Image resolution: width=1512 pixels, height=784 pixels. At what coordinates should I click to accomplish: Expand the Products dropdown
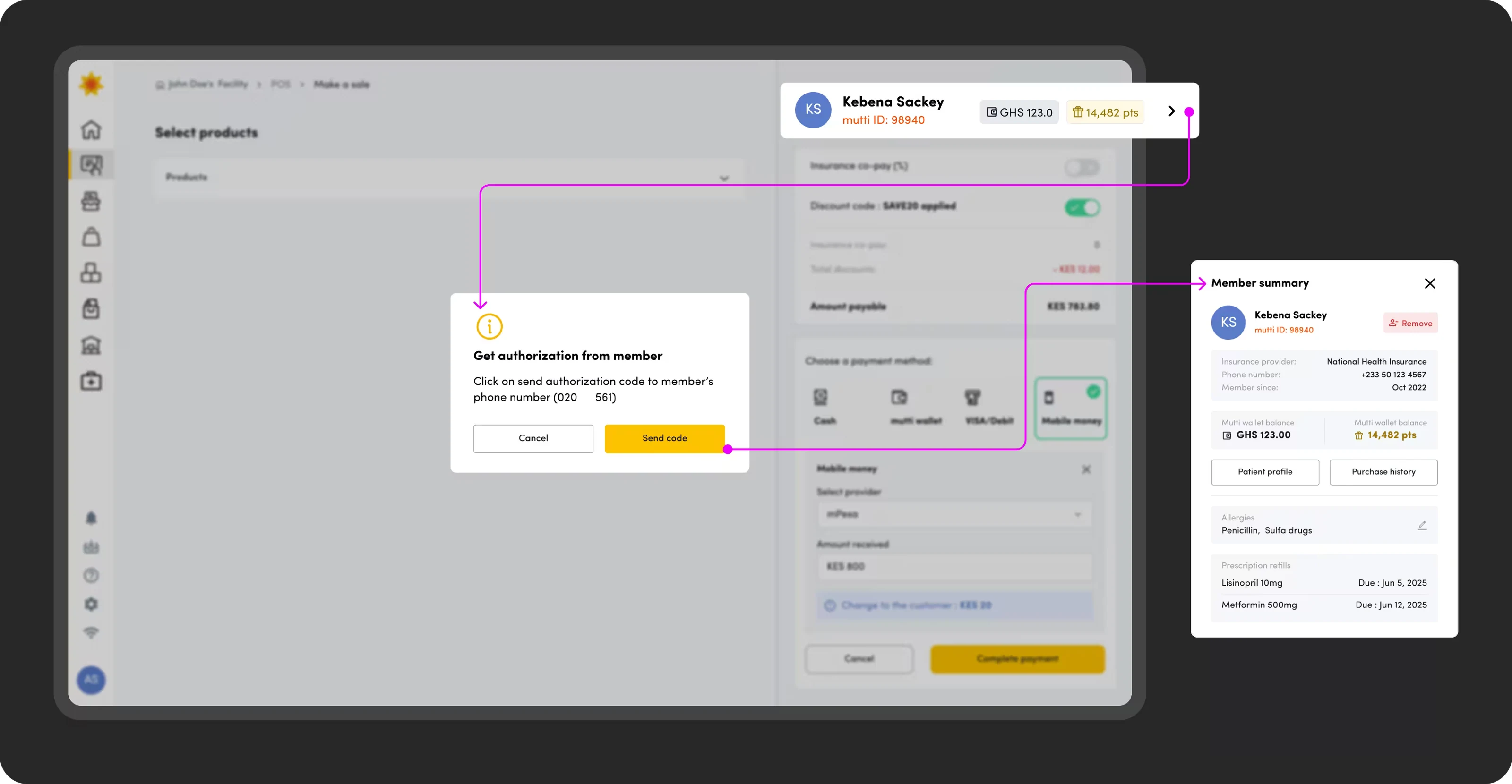click(x=450, y=177)
